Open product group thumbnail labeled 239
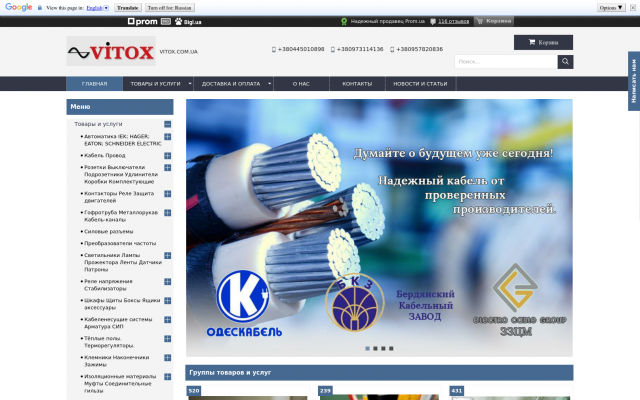This screenshot has width=640, height=400. pos(379,393)
